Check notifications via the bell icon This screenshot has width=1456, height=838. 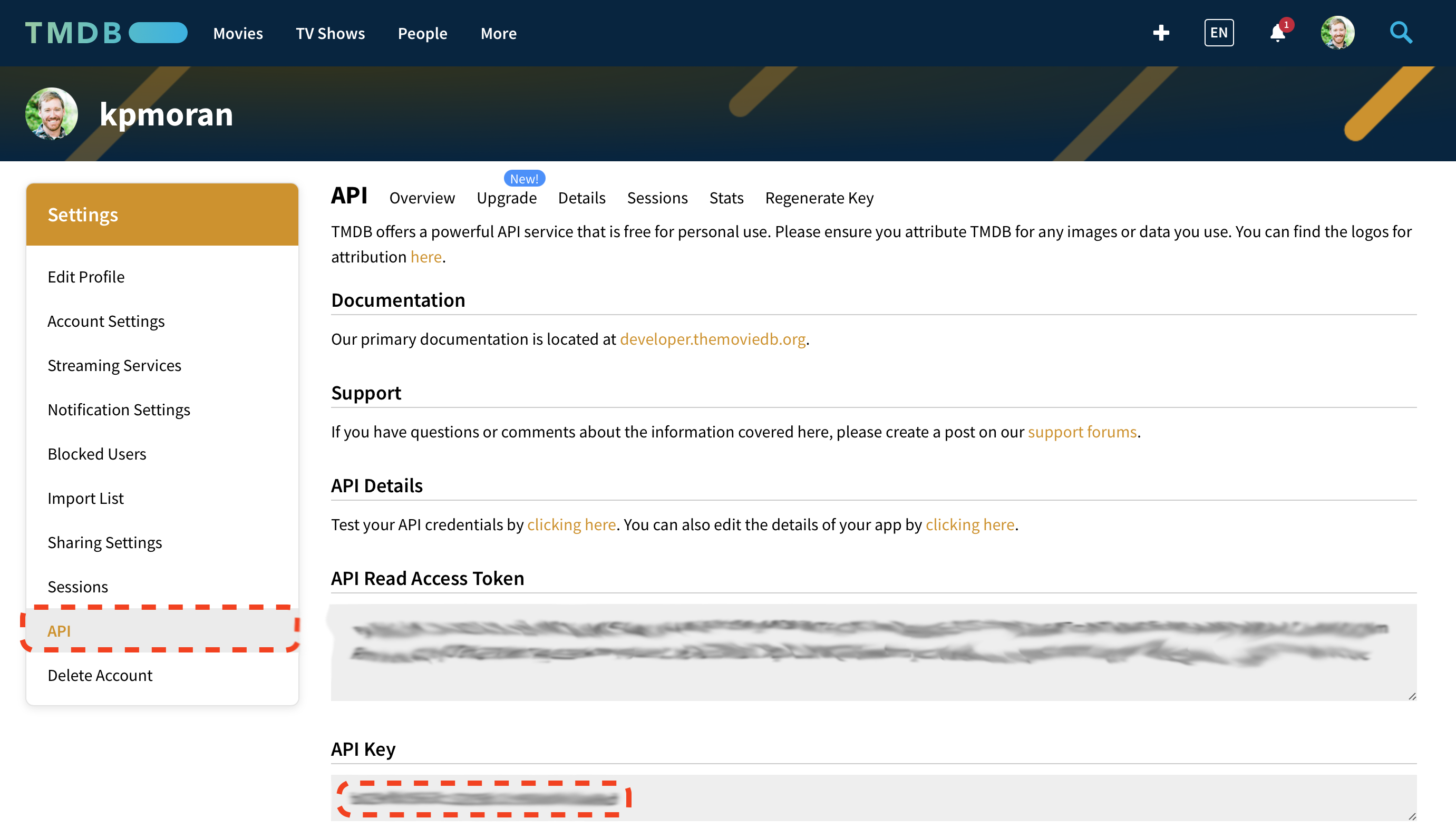click(x=1277, y=33)
